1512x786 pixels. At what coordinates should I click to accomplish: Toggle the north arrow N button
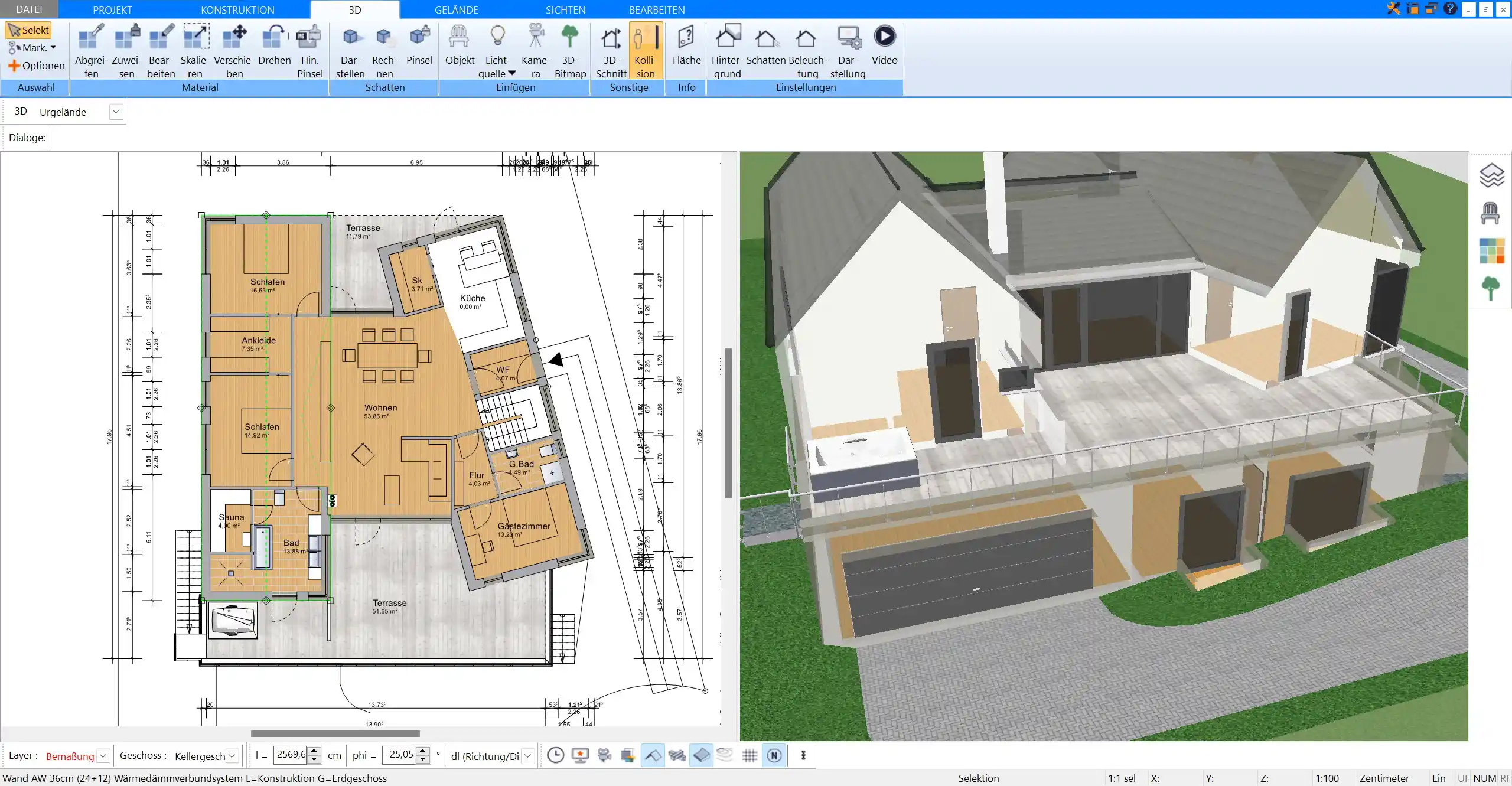(774, 755)
